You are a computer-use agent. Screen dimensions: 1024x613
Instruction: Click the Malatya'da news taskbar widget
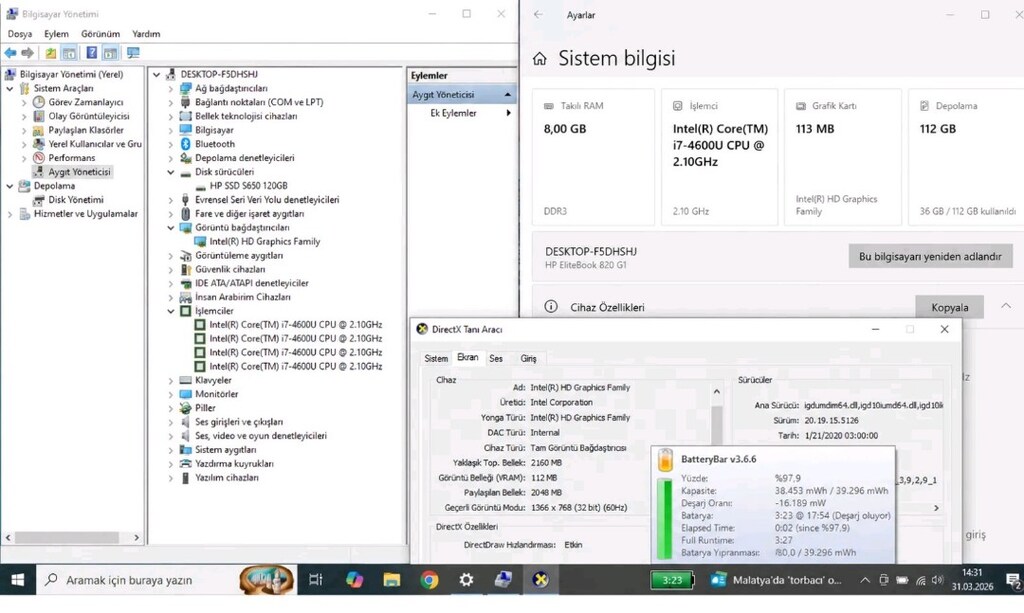[x=776, y=580]
